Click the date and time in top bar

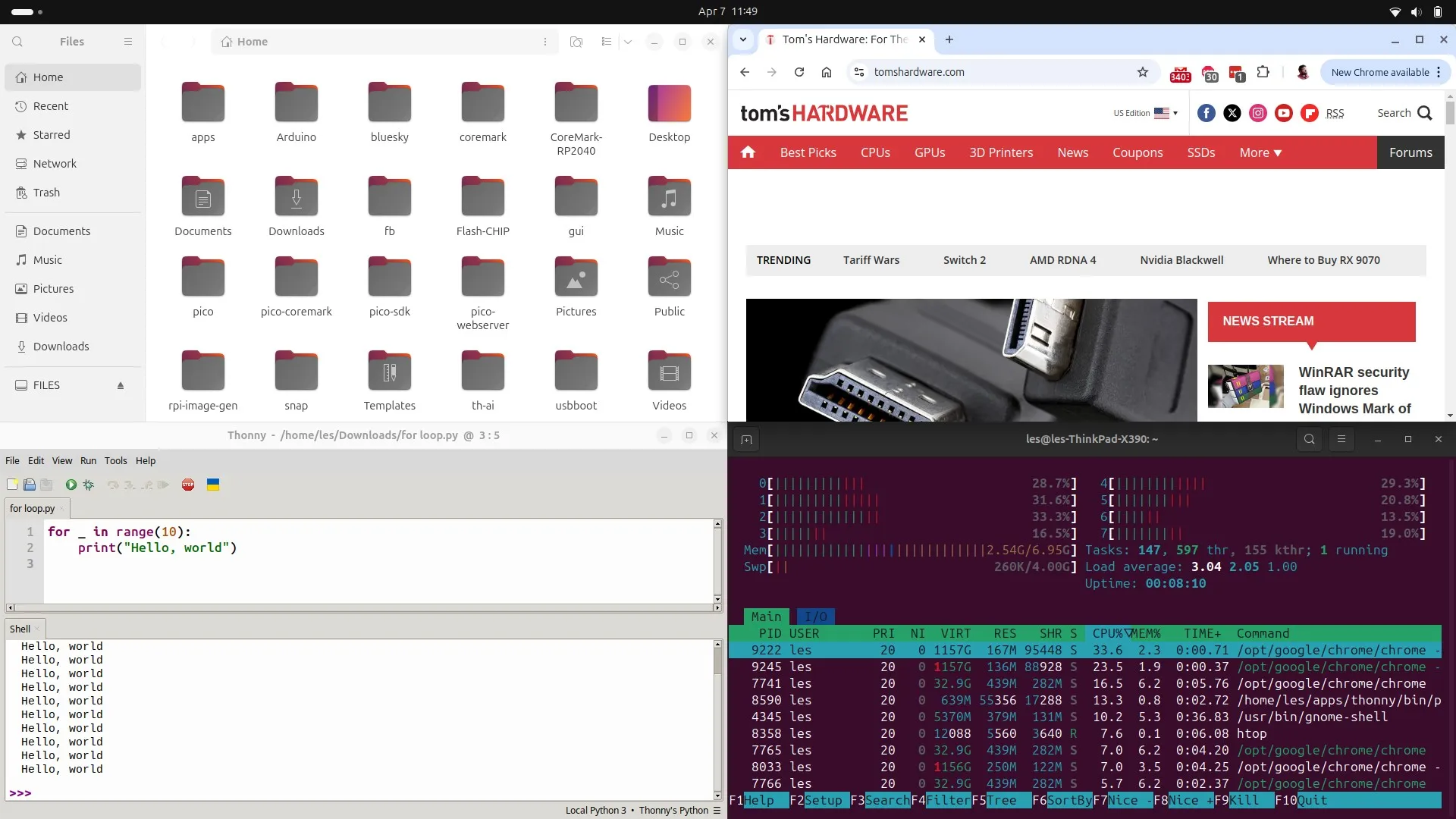point(728,11)
